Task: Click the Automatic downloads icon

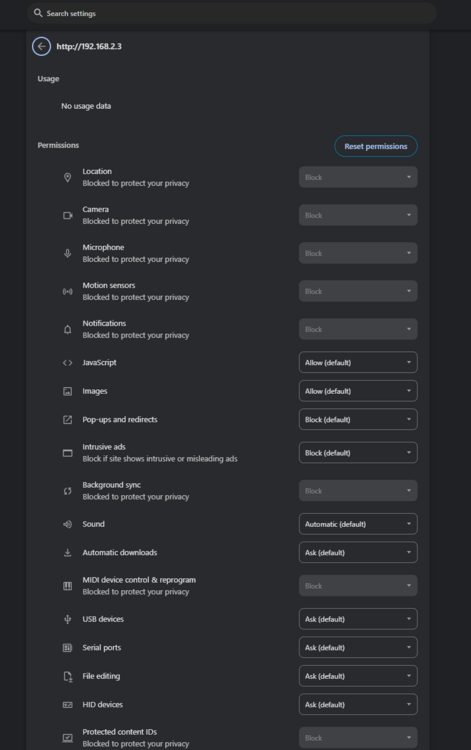Action: pos(67,553)
